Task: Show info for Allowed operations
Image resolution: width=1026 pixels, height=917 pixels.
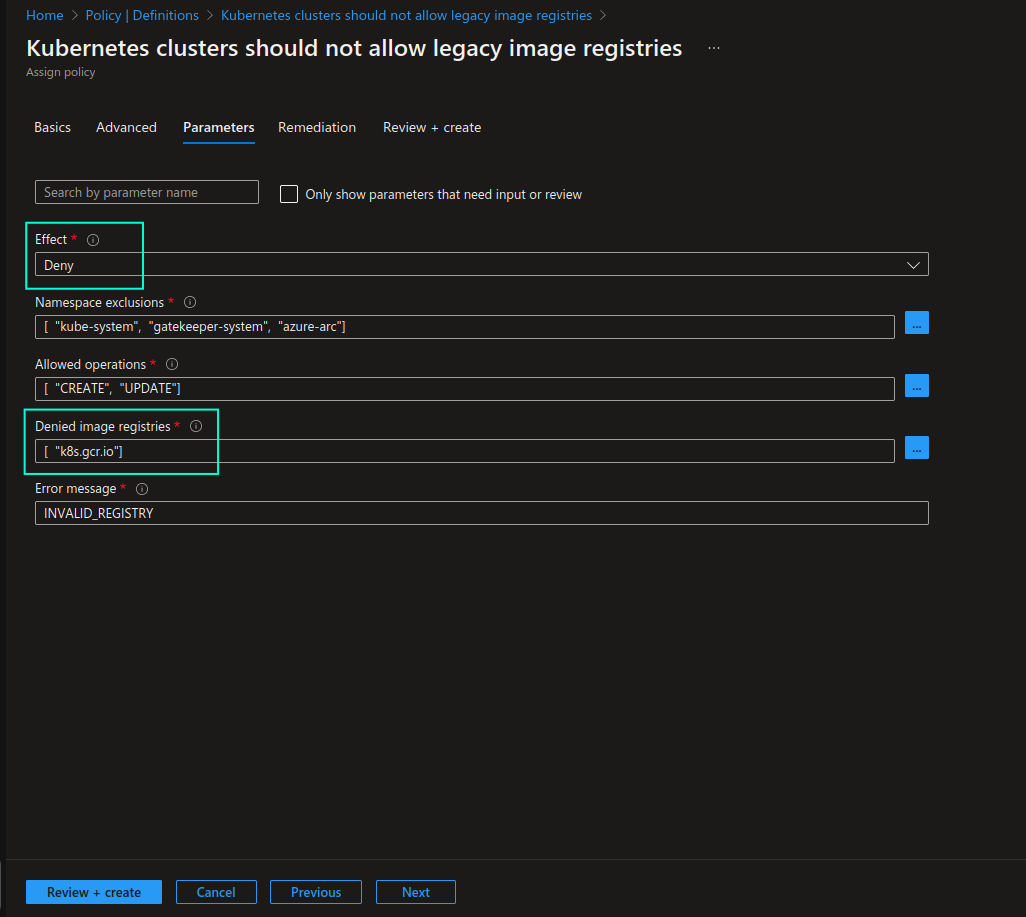Action: click(172, 364)
